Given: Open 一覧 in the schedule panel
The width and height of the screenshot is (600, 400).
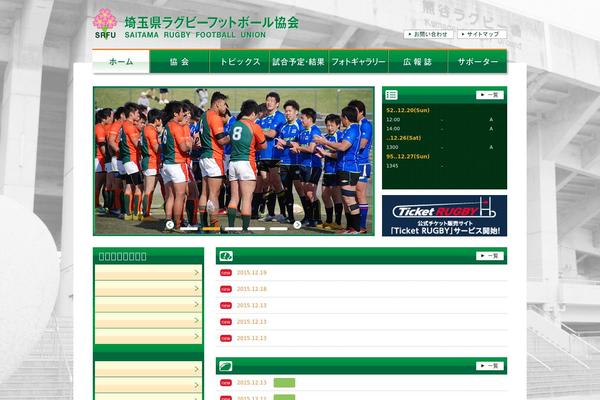Looking at the screenshot, I should 489,95.
